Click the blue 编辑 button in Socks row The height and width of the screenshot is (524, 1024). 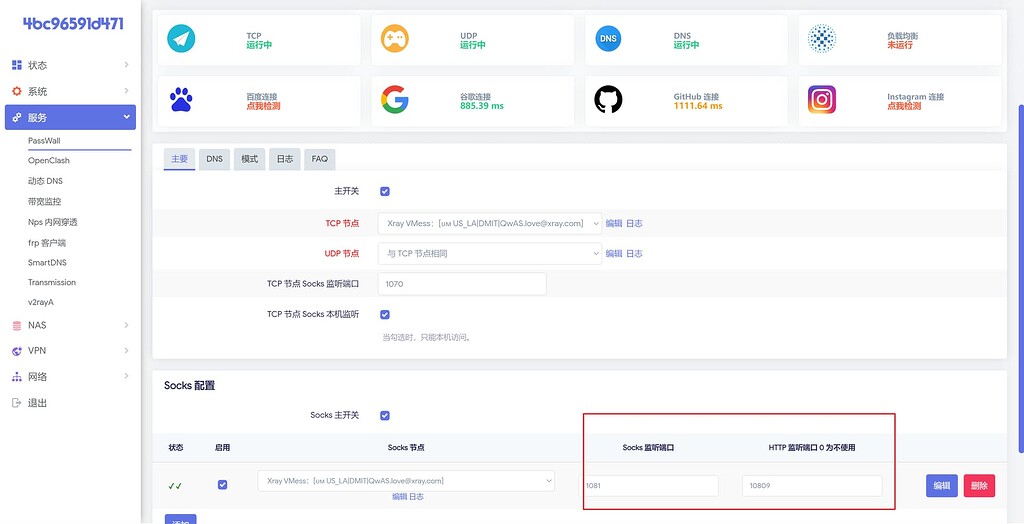pyautogui.click(x=942, y=485)
